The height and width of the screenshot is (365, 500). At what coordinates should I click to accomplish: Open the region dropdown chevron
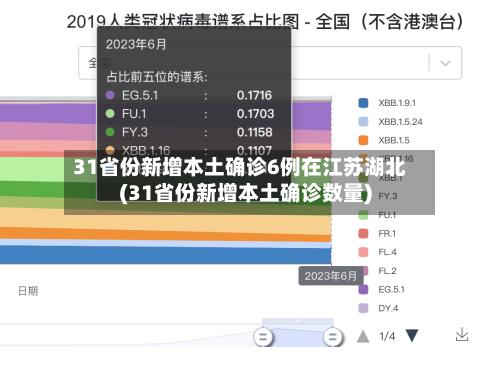445,63
